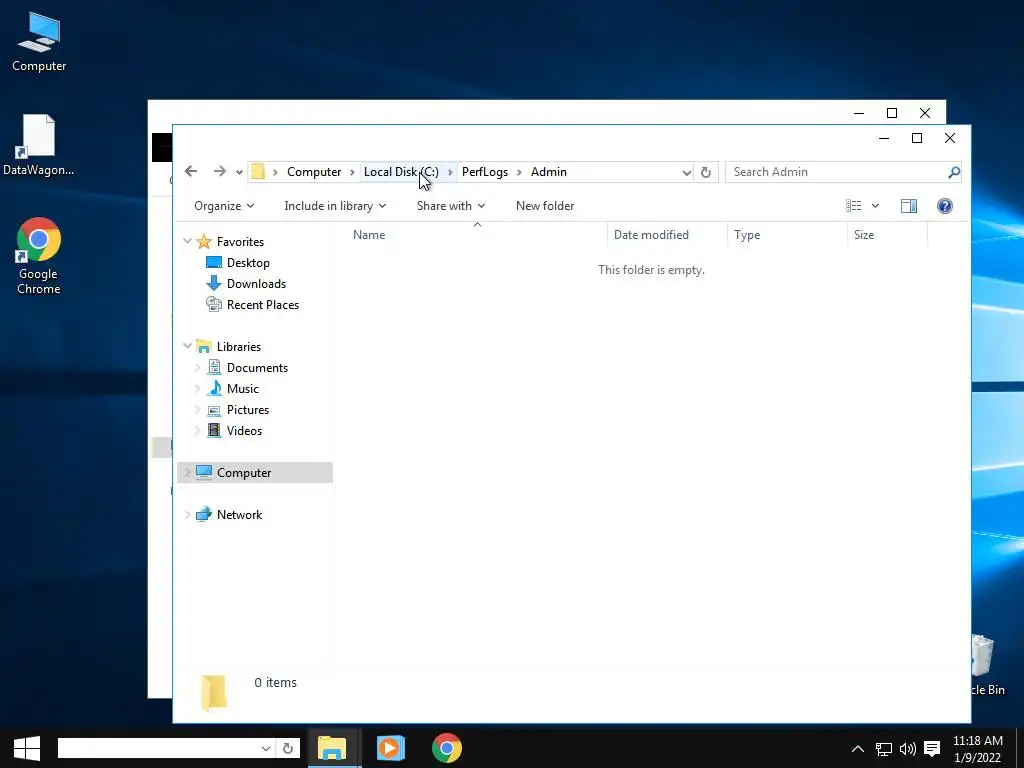Open network status tray icon
The height and width of the screenshot is (768, 1024).
[884, 748]
